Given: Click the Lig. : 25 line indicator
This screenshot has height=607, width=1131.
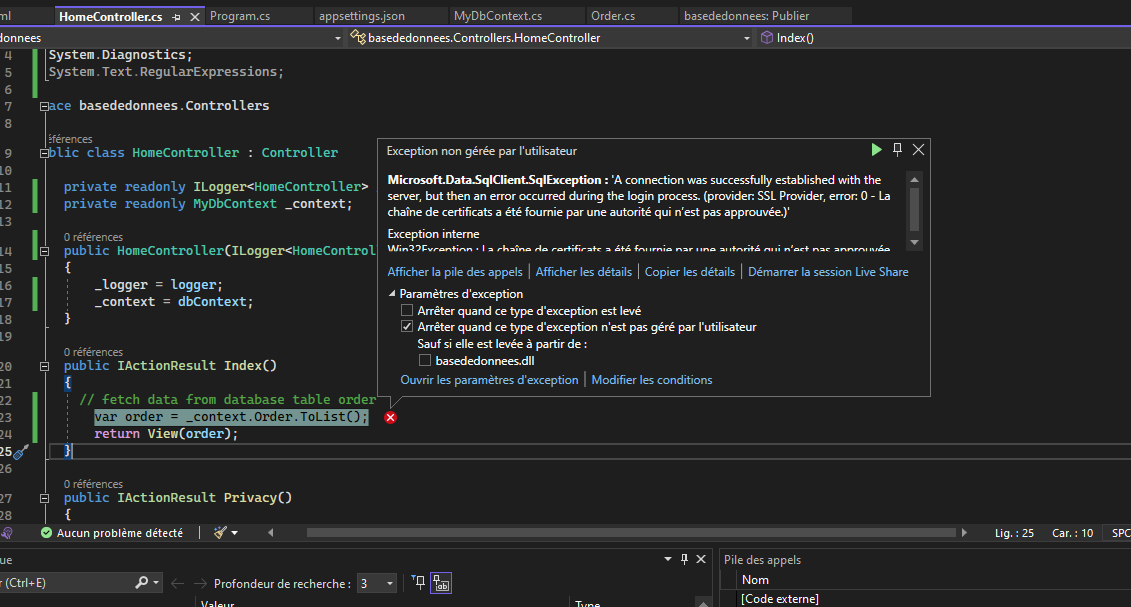Looking at the screenshot, I should (1014, 533).
